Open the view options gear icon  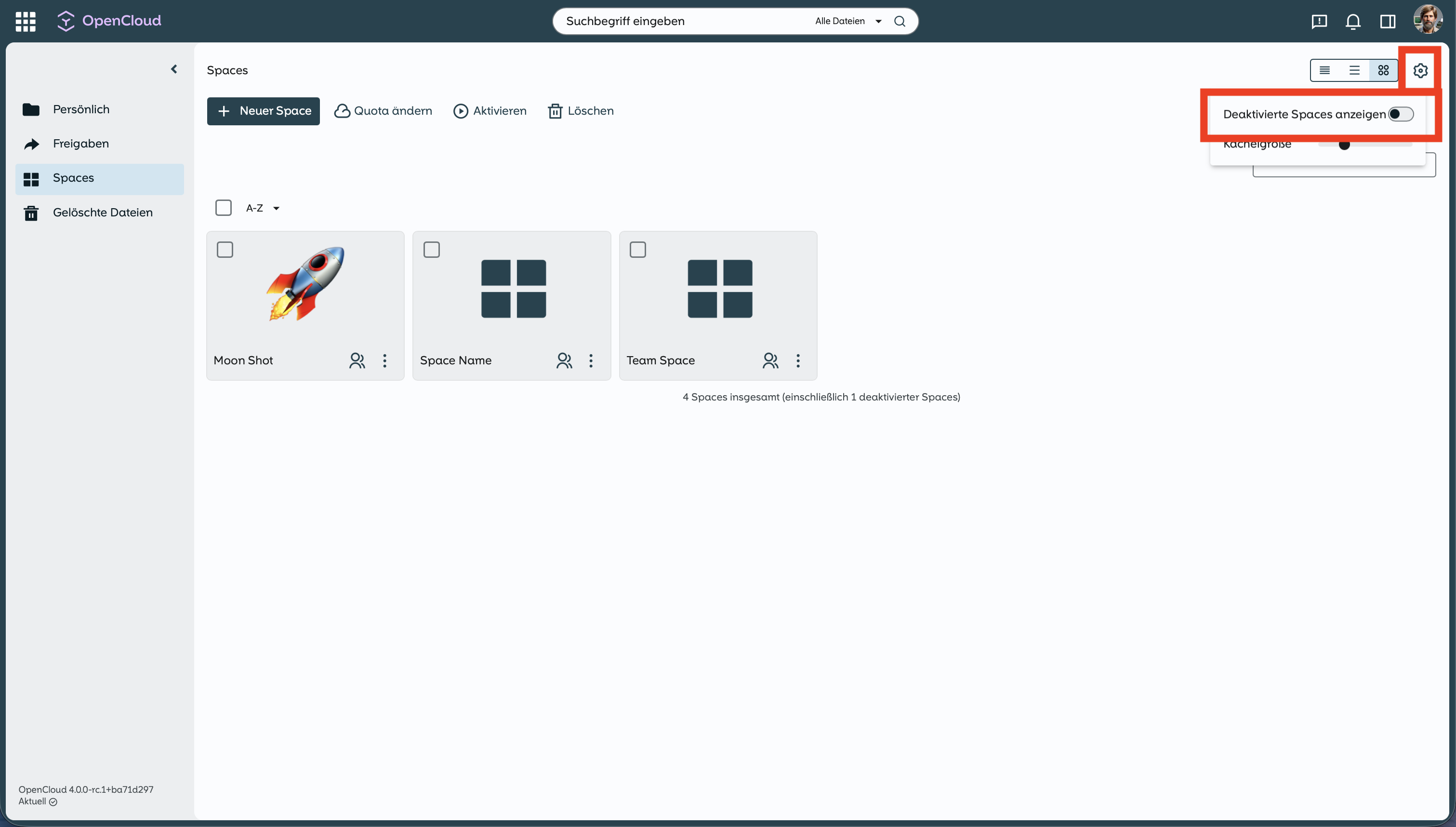1420,70
